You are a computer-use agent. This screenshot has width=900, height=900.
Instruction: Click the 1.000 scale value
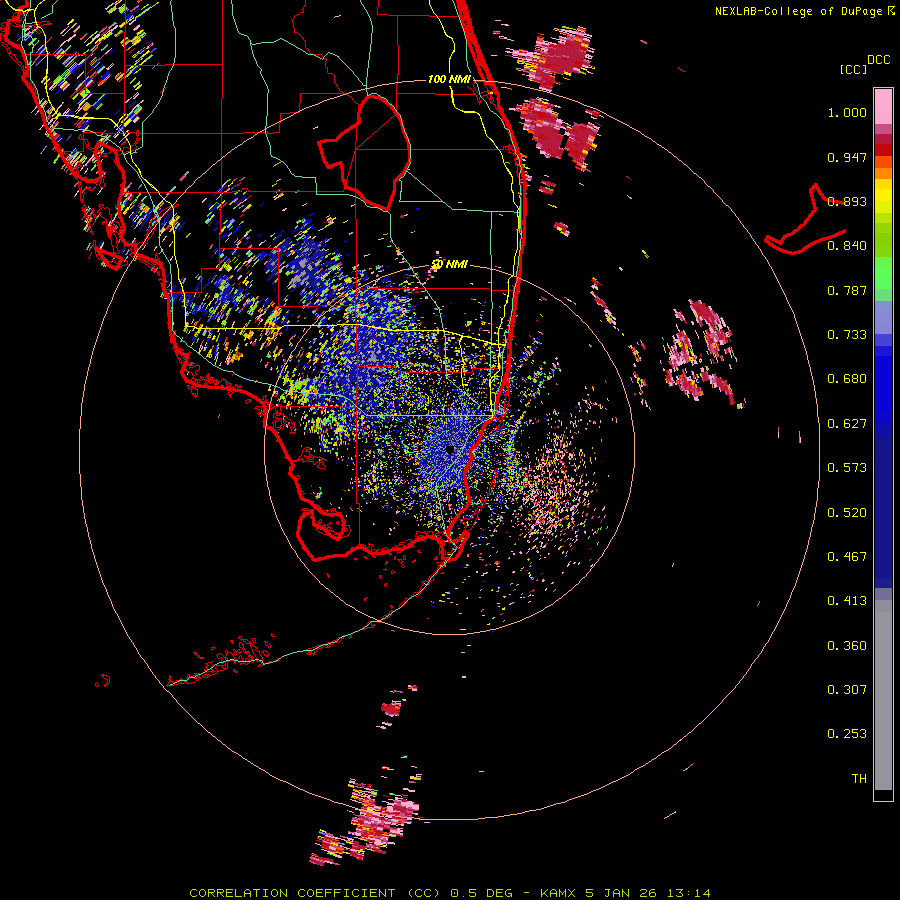coord(847,112)
